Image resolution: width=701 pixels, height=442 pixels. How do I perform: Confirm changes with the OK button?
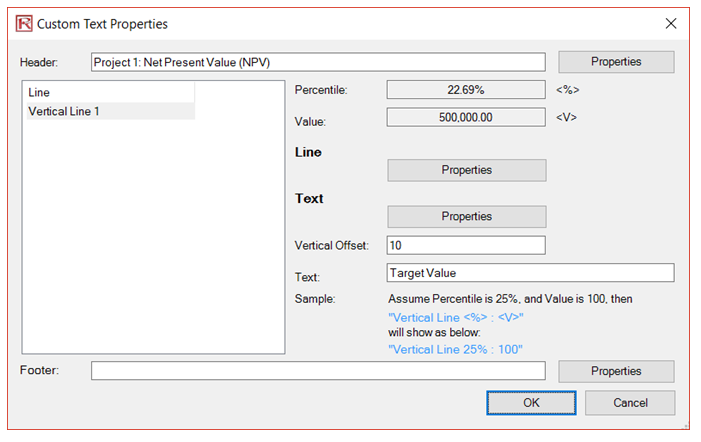point(531,403)
